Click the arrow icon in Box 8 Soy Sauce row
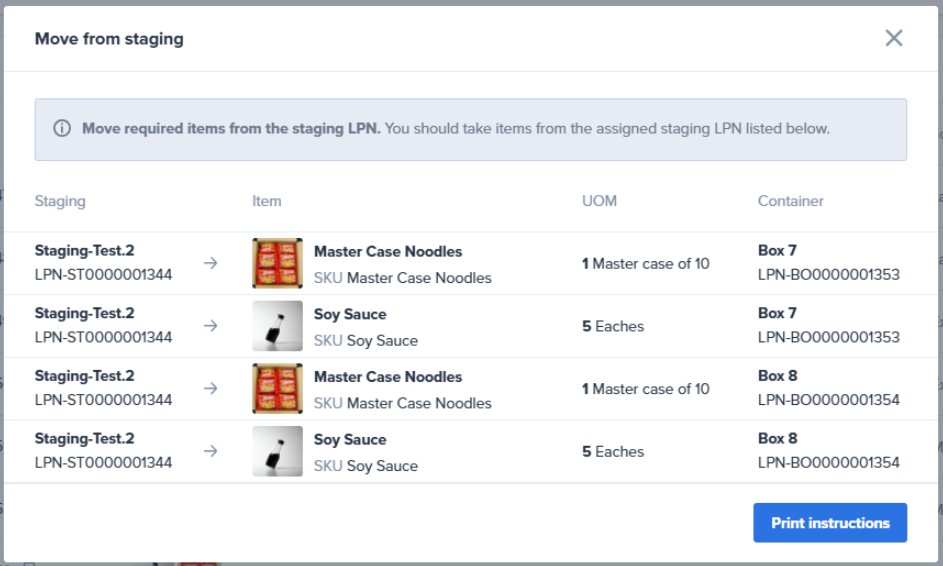943x566 pixels. point(211,451)
